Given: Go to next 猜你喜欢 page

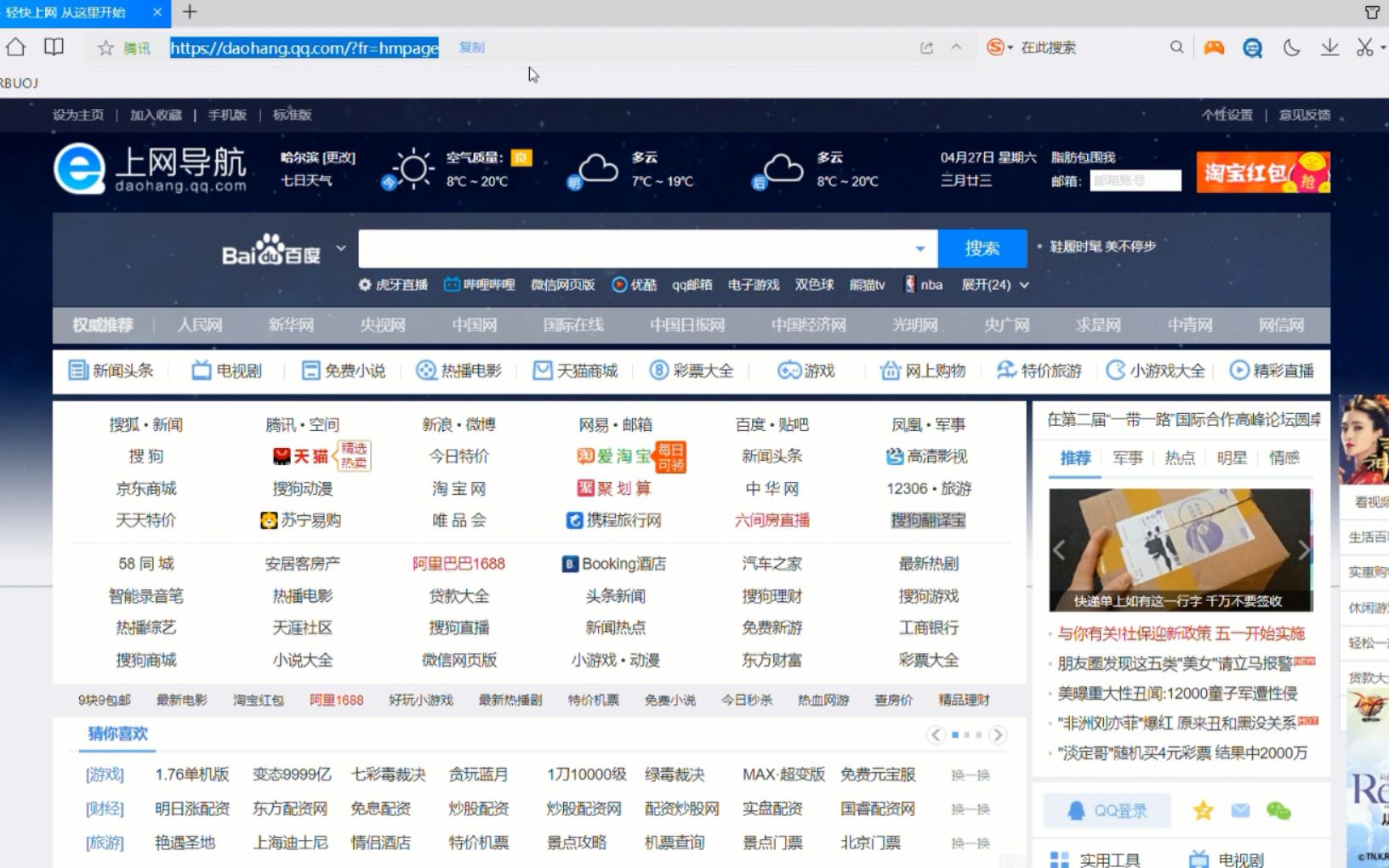Looking at the screenshot, I should pyautogui.click(x=998, y=735).
